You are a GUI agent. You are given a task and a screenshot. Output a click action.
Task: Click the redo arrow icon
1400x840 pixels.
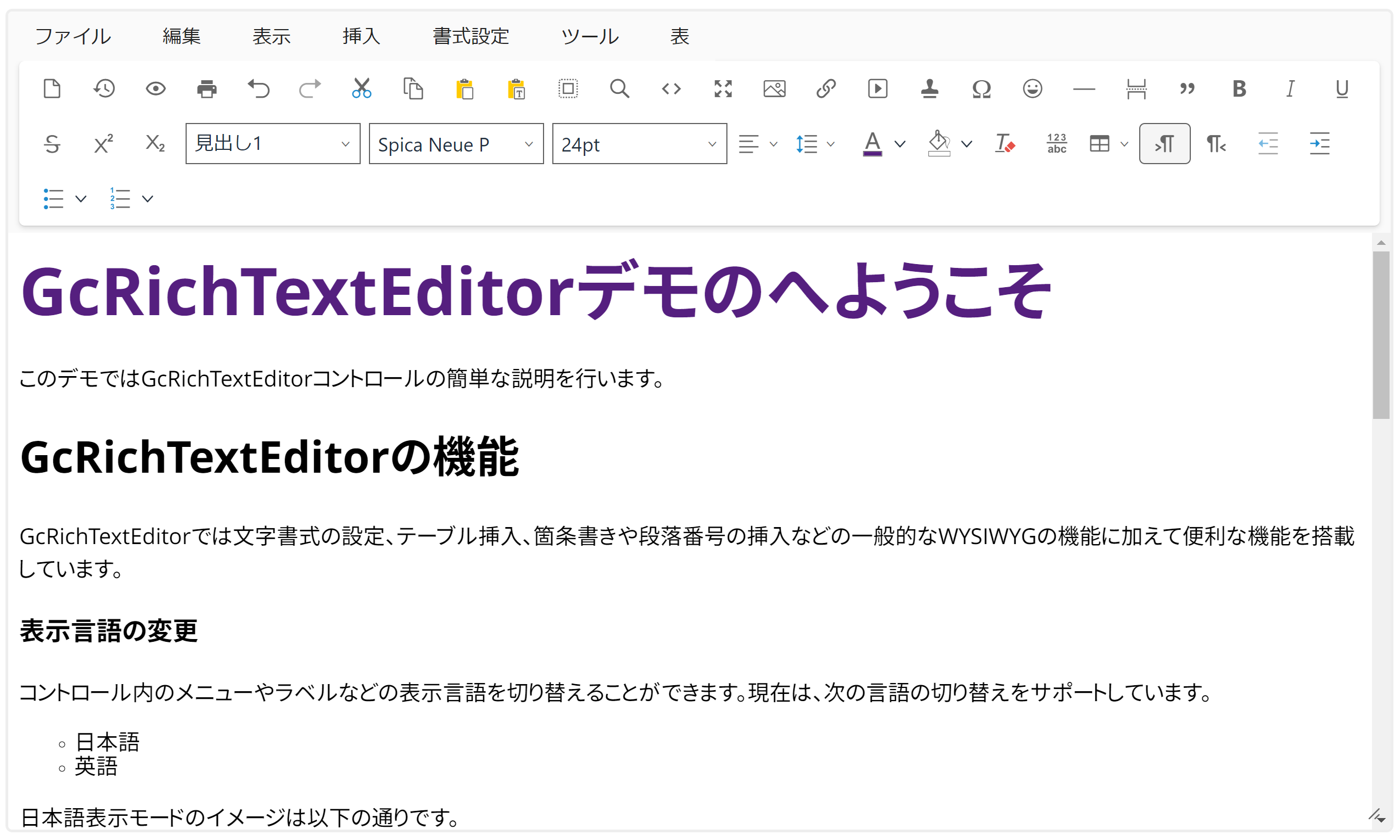coord(310,89)
